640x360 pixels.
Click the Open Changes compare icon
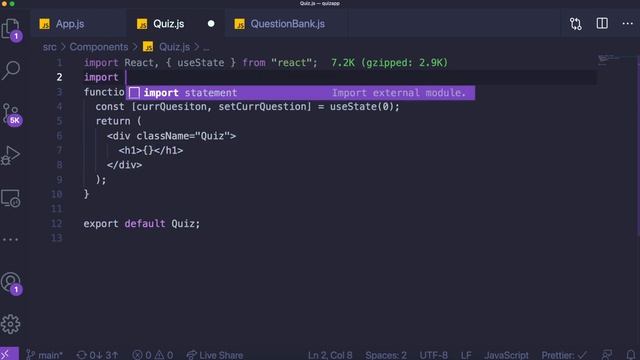[x=576, y=24]
